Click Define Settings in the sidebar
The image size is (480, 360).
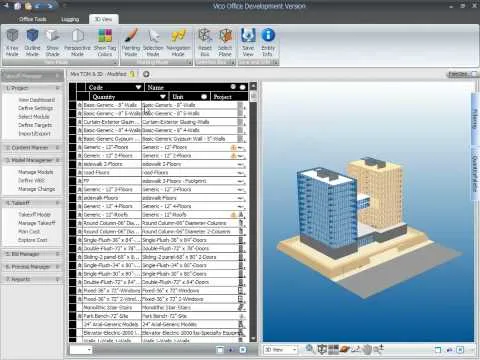click(35, 108)
